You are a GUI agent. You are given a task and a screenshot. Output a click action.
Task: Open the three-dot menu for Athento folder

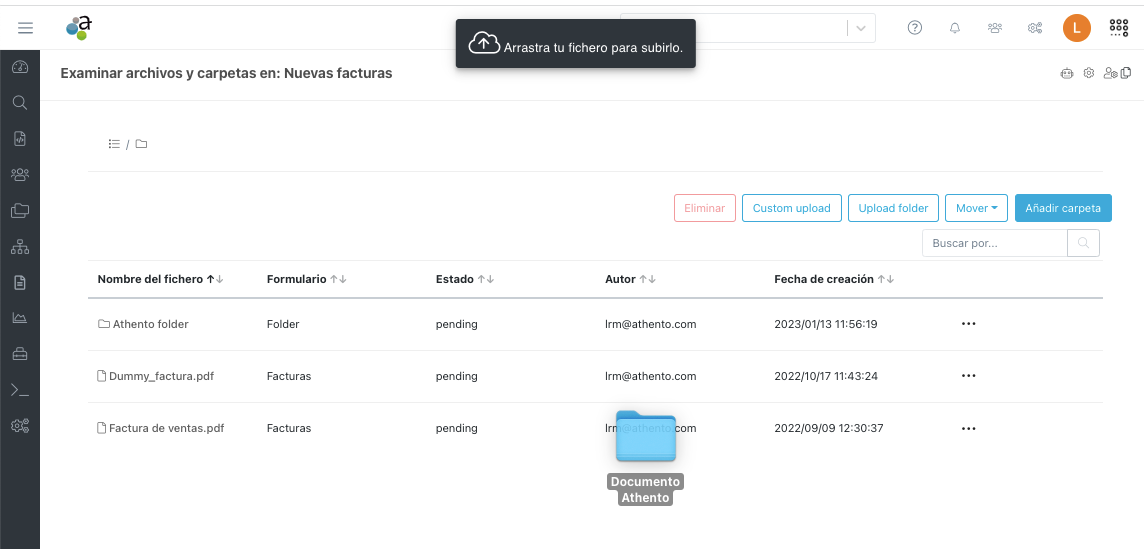(968, 324)
